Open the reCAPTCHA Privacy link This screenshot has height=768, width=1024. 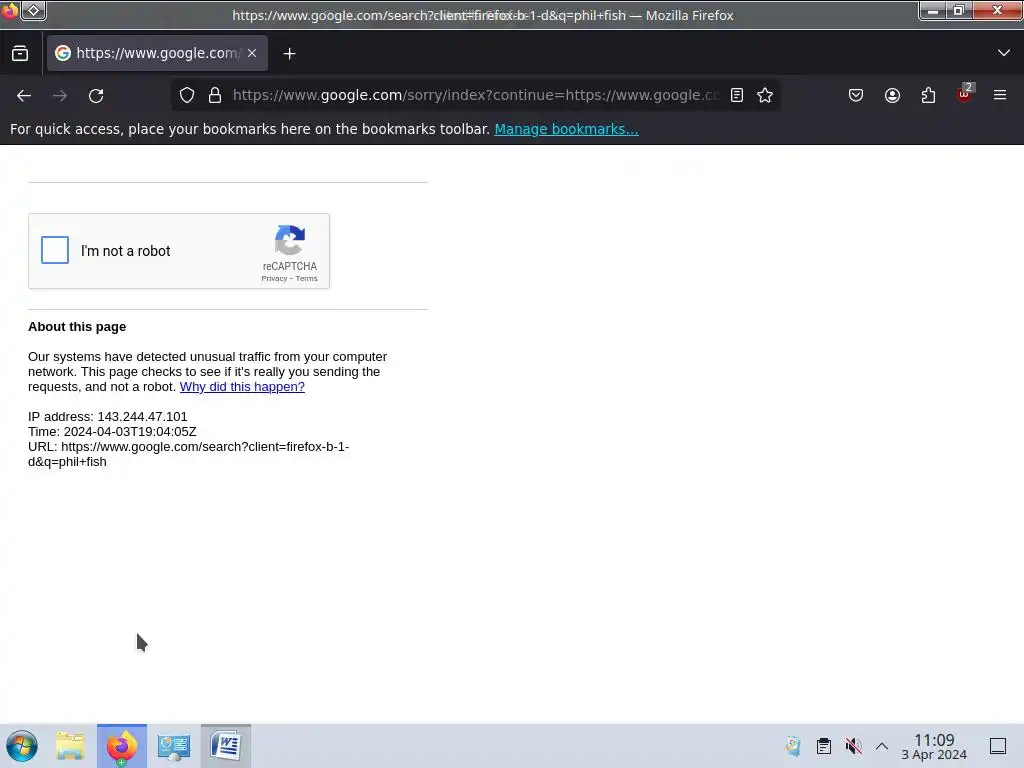click(274, 279)
